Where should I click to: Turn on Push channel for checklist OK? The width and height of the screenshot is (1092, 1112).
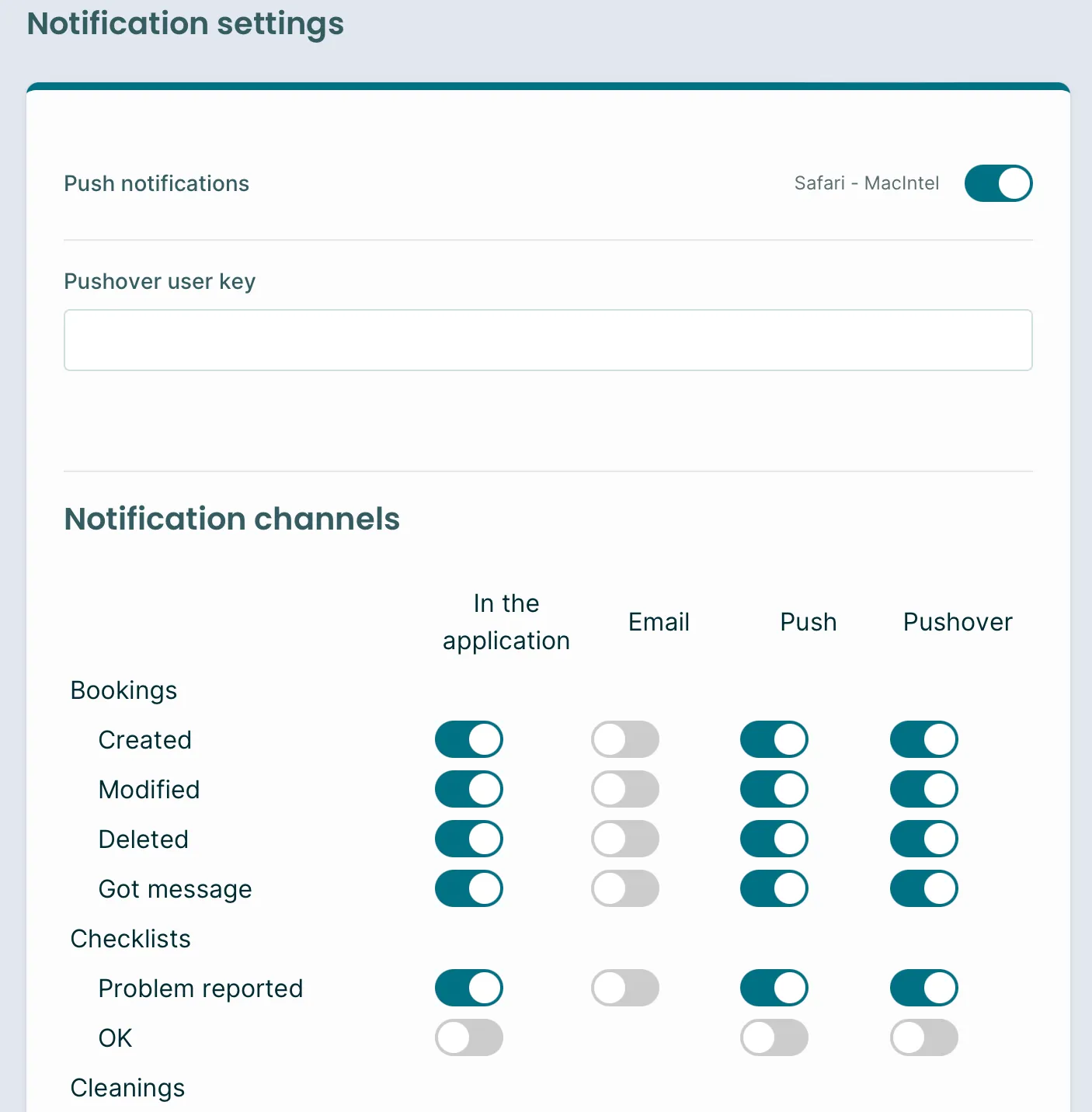[x=774, y=1037]
